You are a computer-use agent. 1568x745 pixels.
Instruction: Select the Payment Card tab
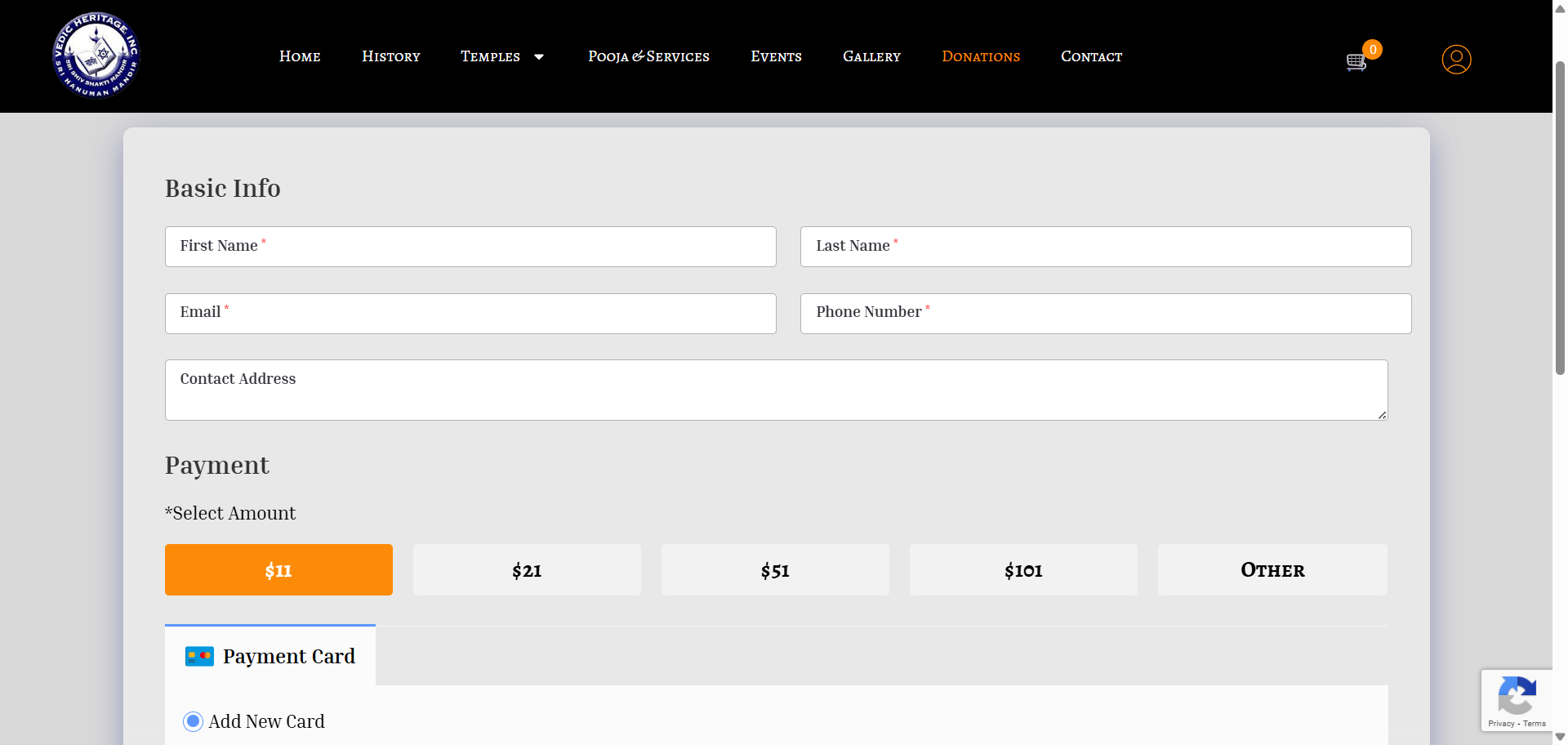click(288, 656)
